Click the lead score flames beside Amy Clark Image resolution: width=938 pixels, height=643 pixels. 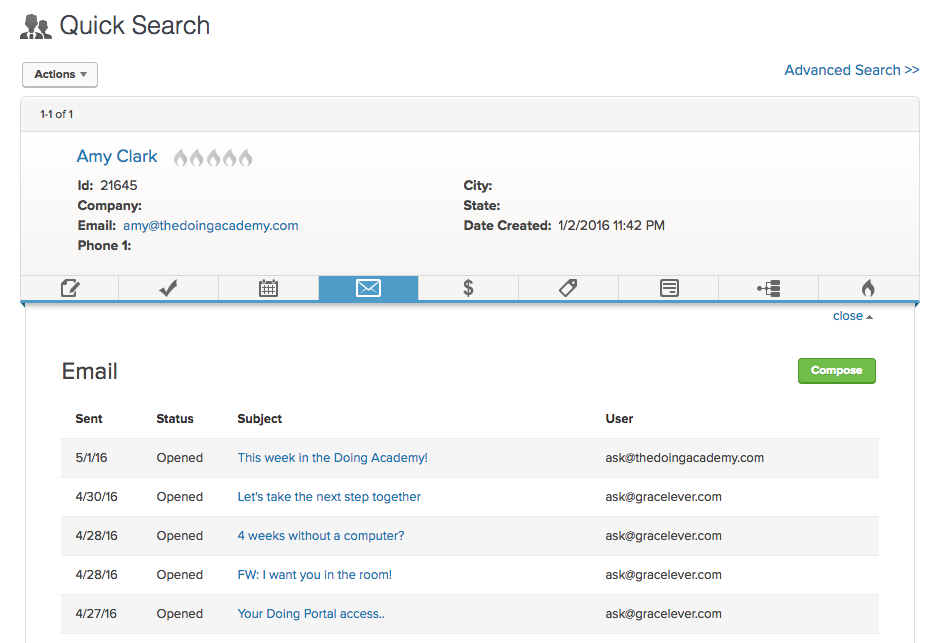click(x=213, y=157)
